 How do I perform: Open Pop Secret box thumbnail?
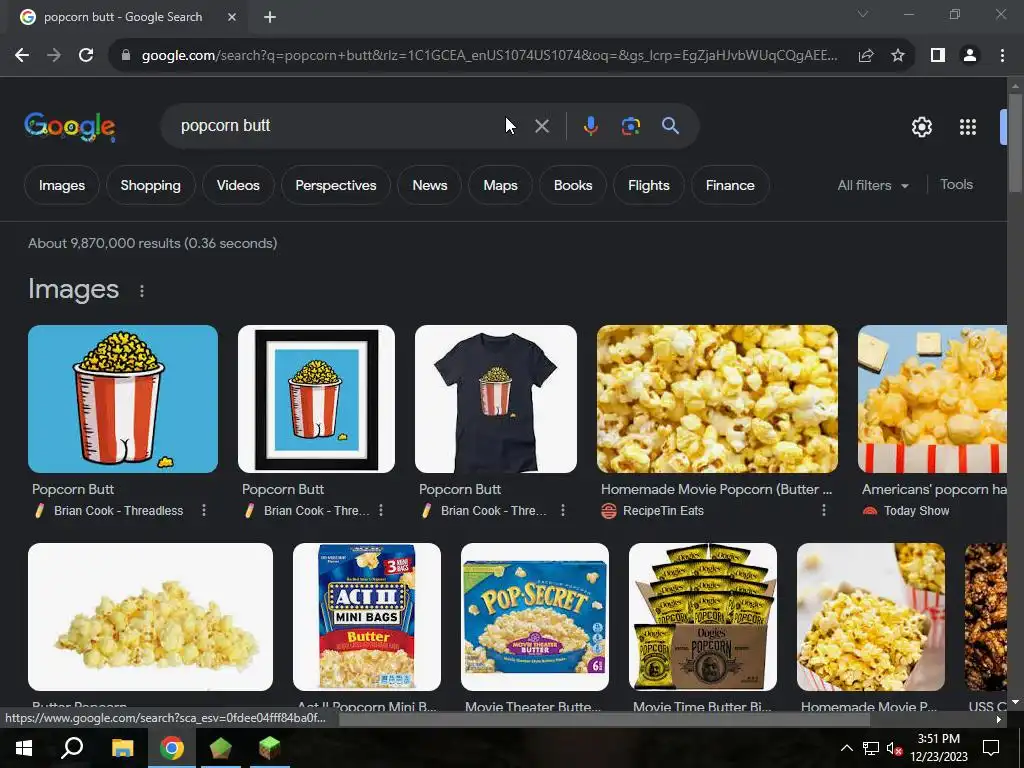click(535, 617)
